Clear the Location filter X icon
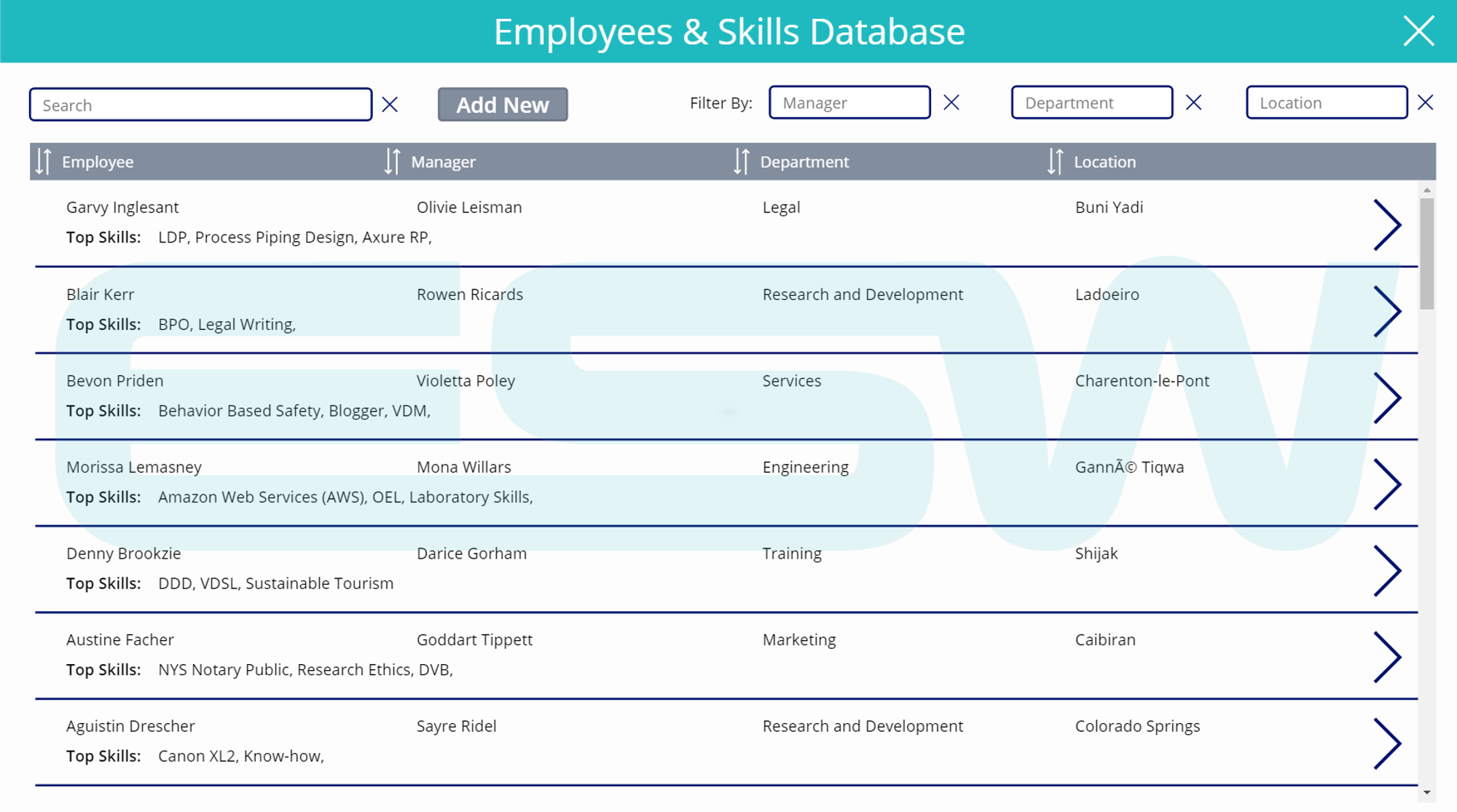Image resolution: width=1457 pixels, height=812 pixels. click(x=1426, y=103)
